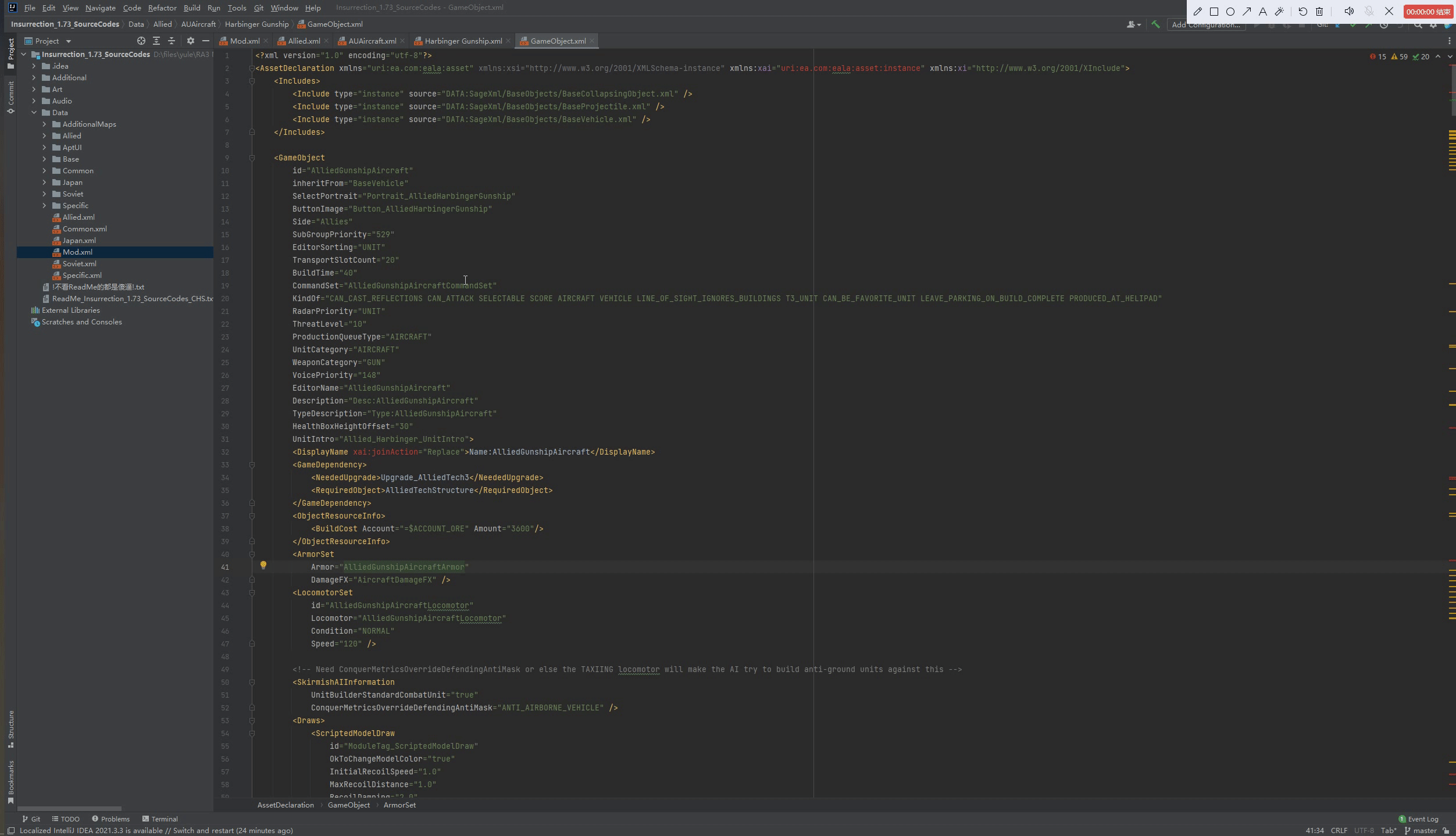The width and height of the screenshot is (1456, 836).
Task: Undo last annotation in recorder toolbar
Action: pyautogui.click(x=1303, y=12)
